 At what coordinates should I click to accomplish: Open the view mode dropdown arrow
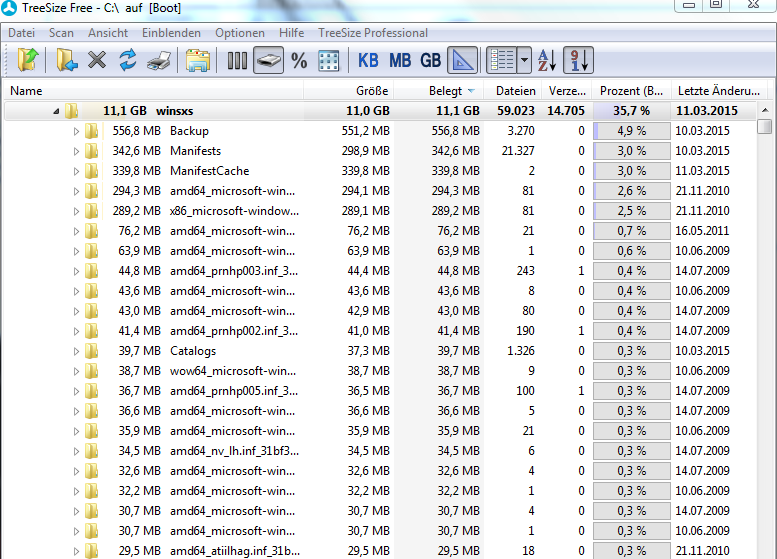(x=524, y=60)
